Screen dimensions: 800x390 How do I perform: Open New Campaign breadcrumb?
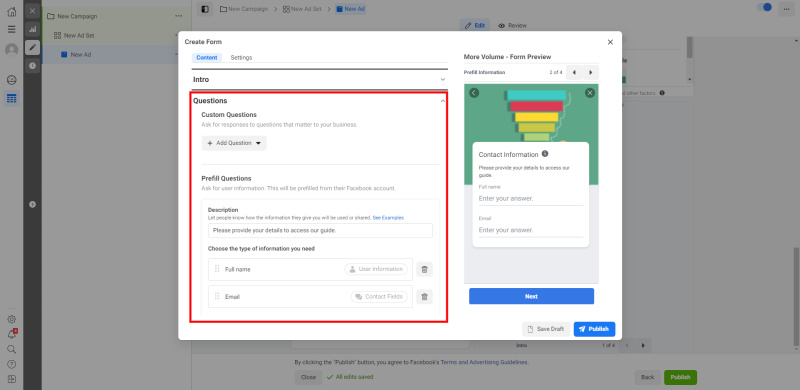(x=243, y=9)
